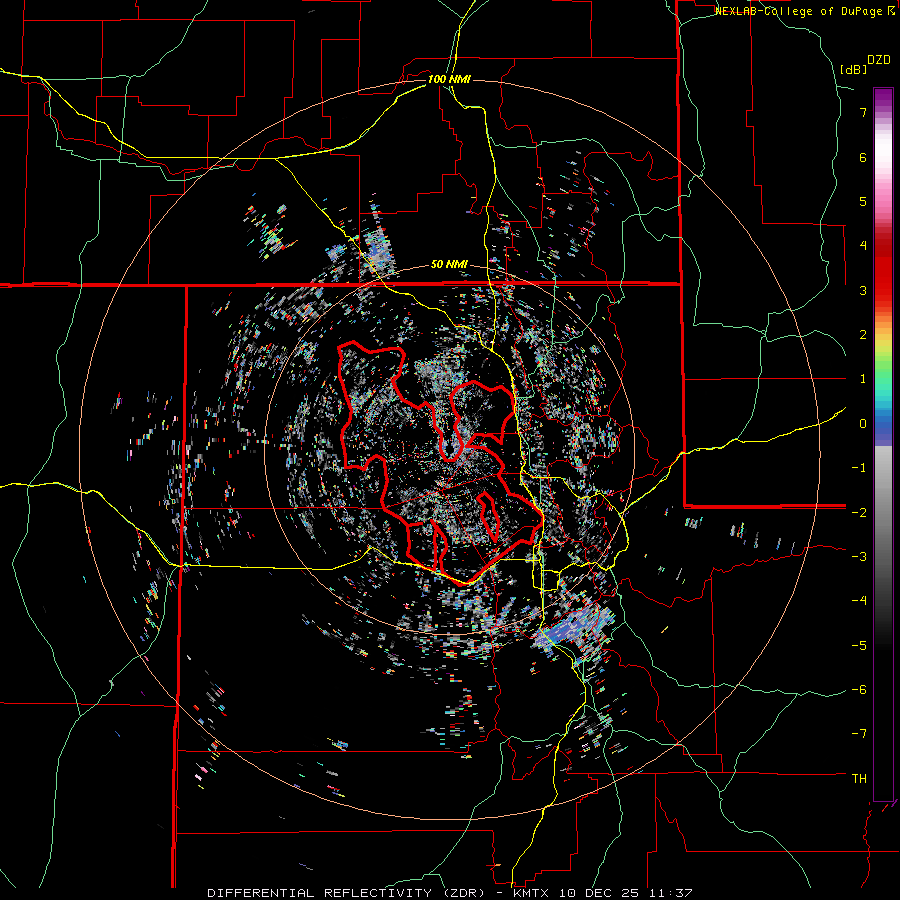The image size is (900, 900).
Task: Click the Differential Reflectivity KMTX caption text
Action: 450,893
